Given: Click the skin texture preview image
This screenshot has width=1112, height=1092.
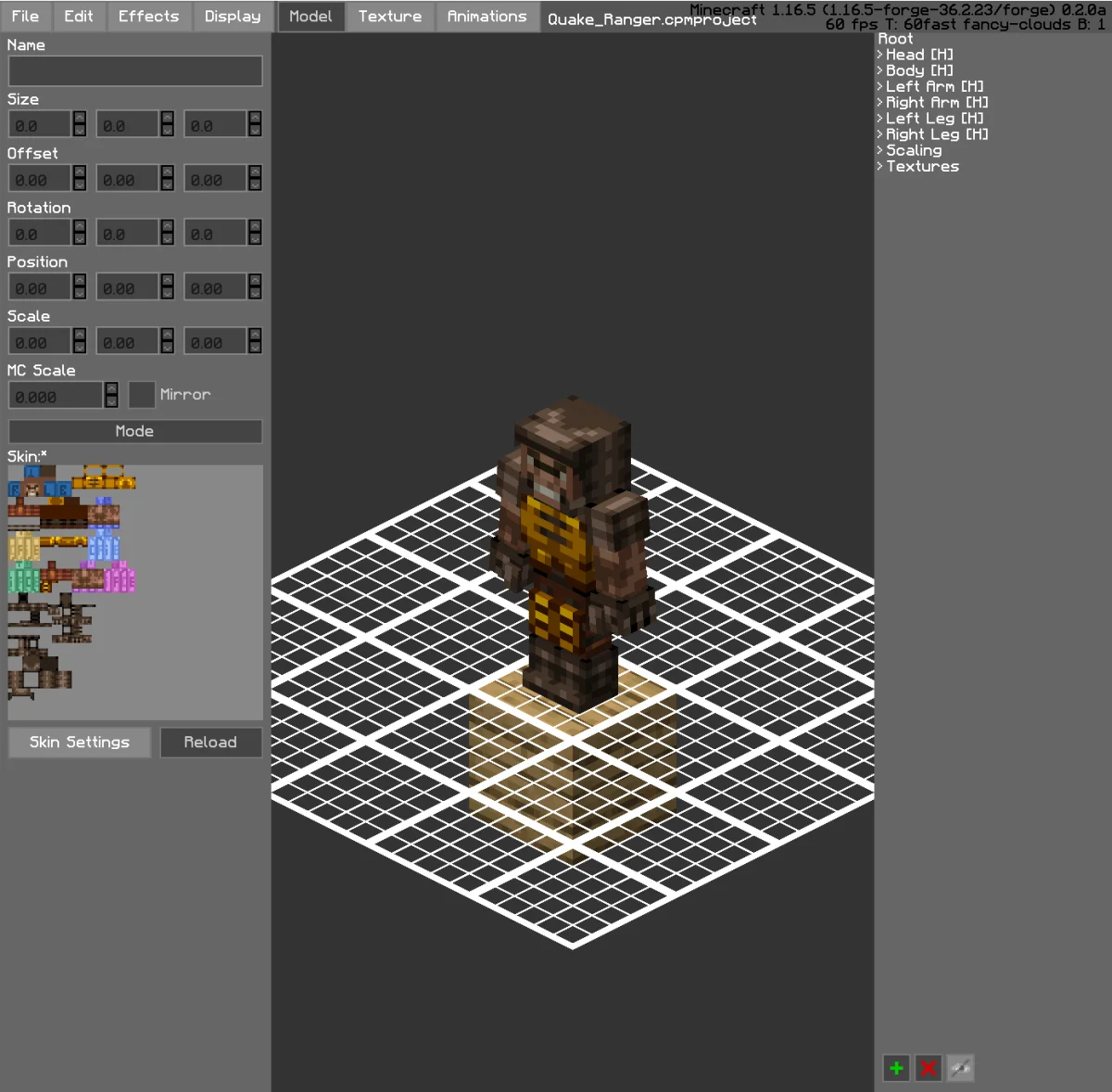Looking at the screenshot, I should point(135,592).
